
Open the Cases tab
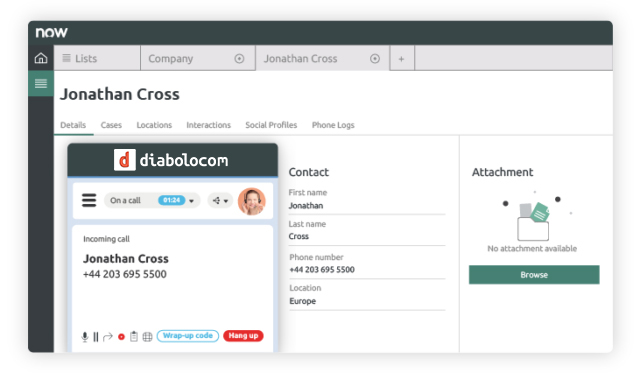coord(111,125)
